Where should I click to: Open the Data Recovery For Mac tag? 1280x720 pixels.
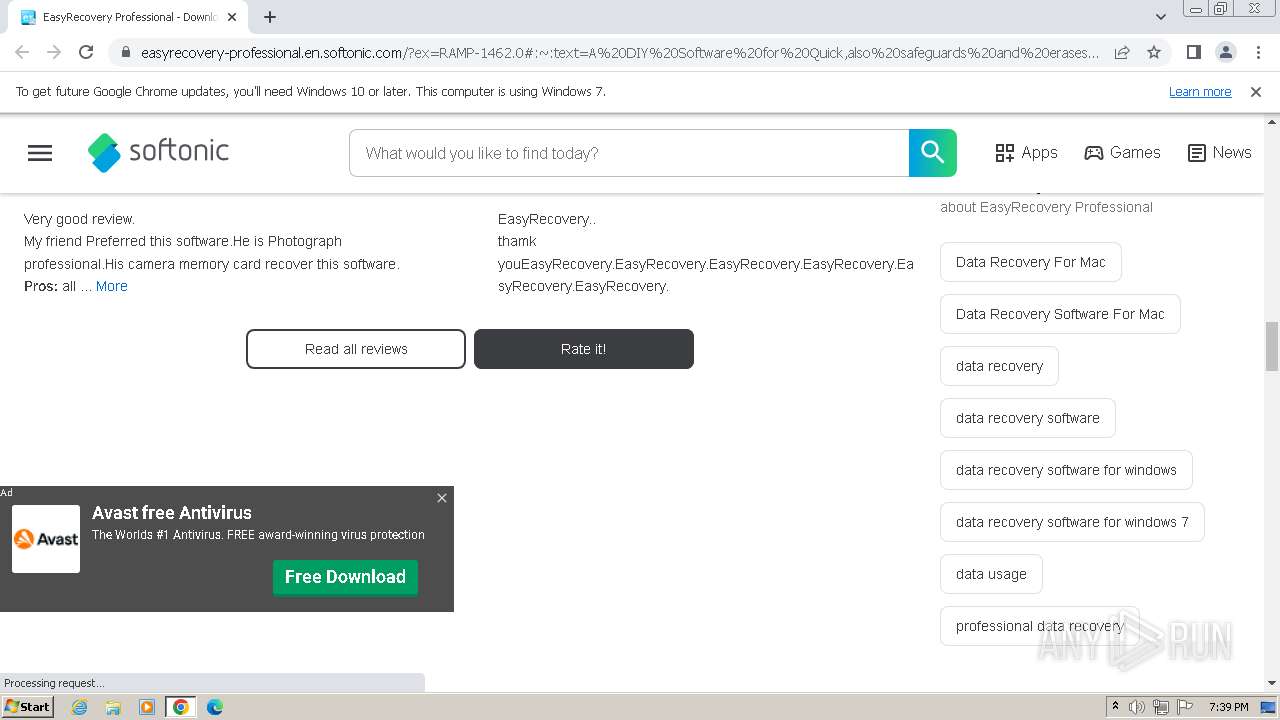point(1031,262)
